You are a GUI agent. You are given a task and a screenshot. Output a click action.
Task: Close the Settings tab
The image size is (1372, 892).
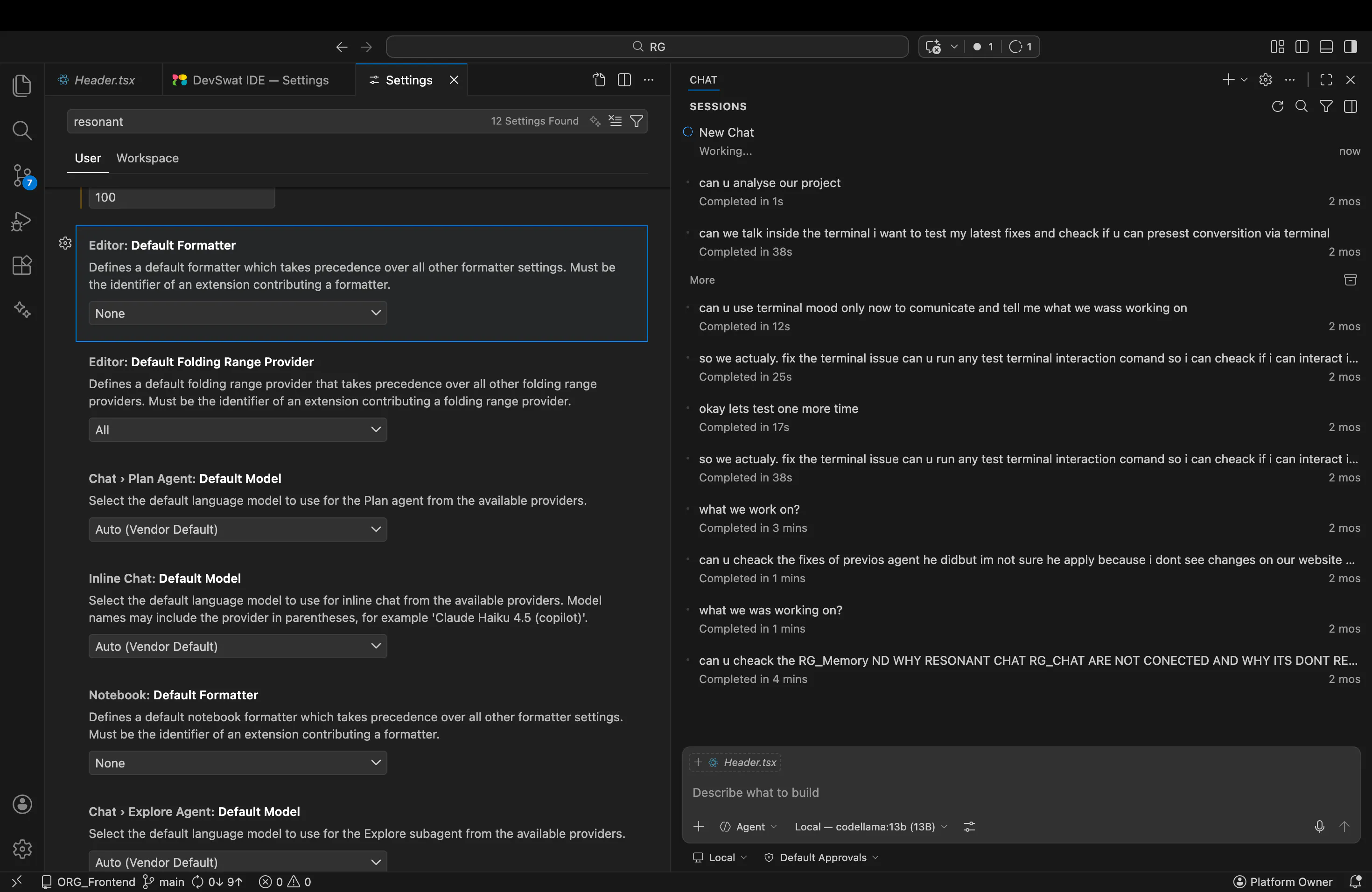coord(454,80)
